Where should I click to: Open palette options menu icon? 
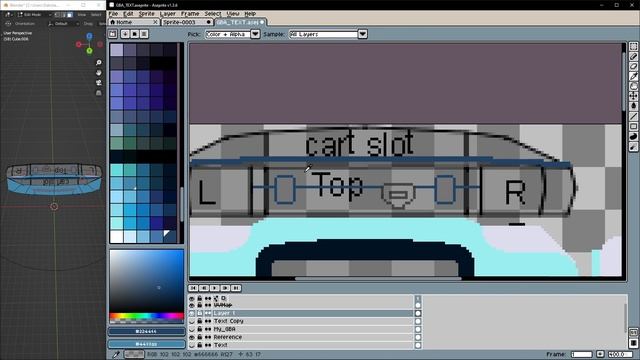click(x=144, y=34)
